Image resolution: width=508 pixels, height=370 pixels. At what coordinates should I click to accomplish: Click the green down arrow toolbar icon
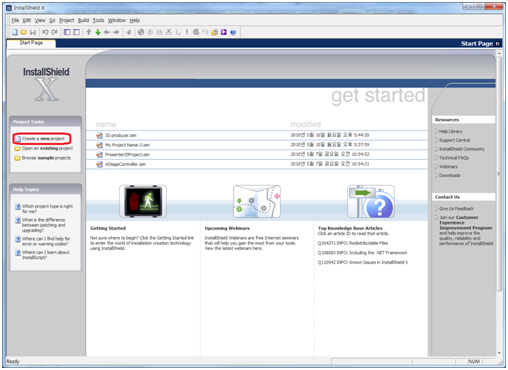click(98, 32)
